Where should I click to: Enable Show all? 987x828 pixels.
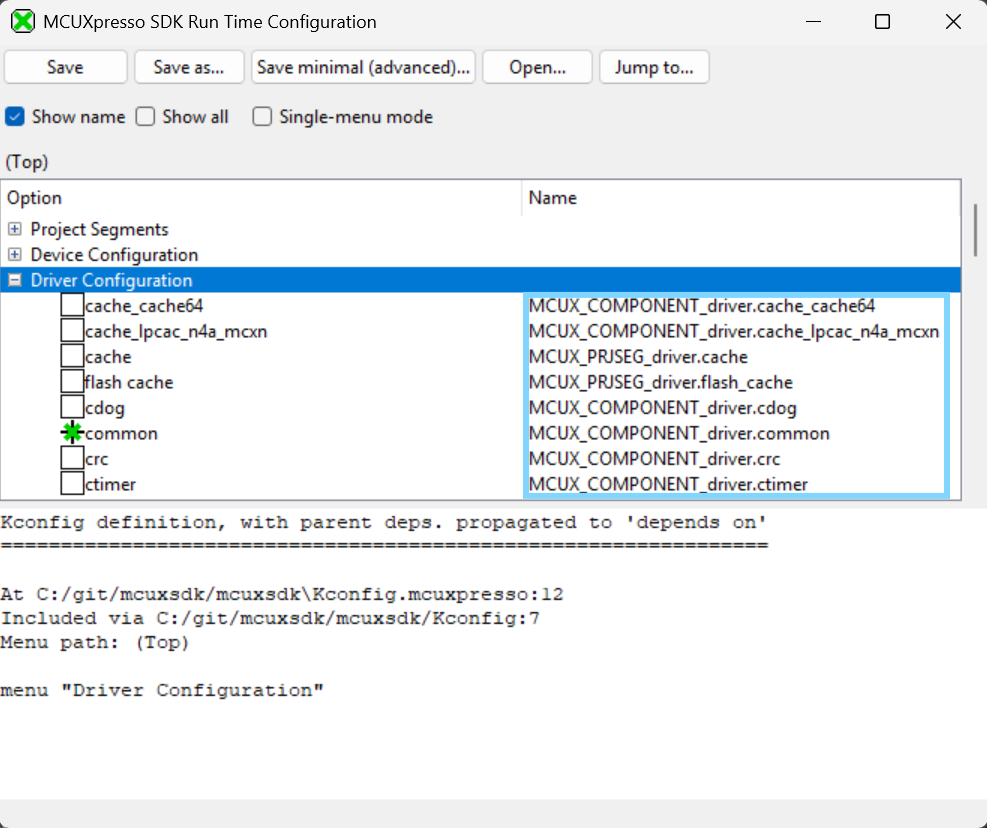click(x=144, y=116)
